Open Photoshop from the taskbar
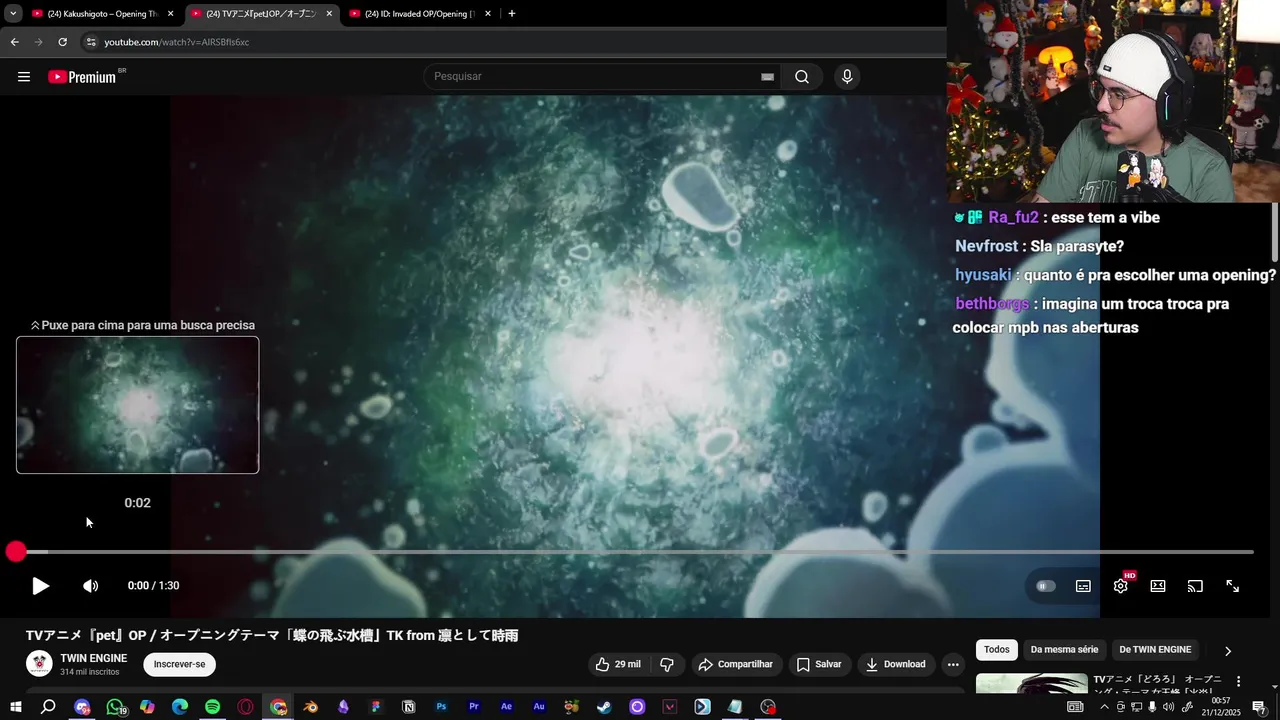This screenshot has width=1280, height=720. point(441,707)
